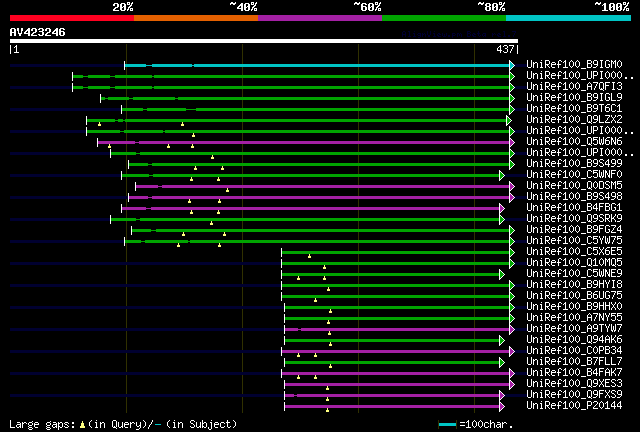Select the UniRef100_B9IGL9 hit label
The image size is (640, 432).
tap(574, 98)
